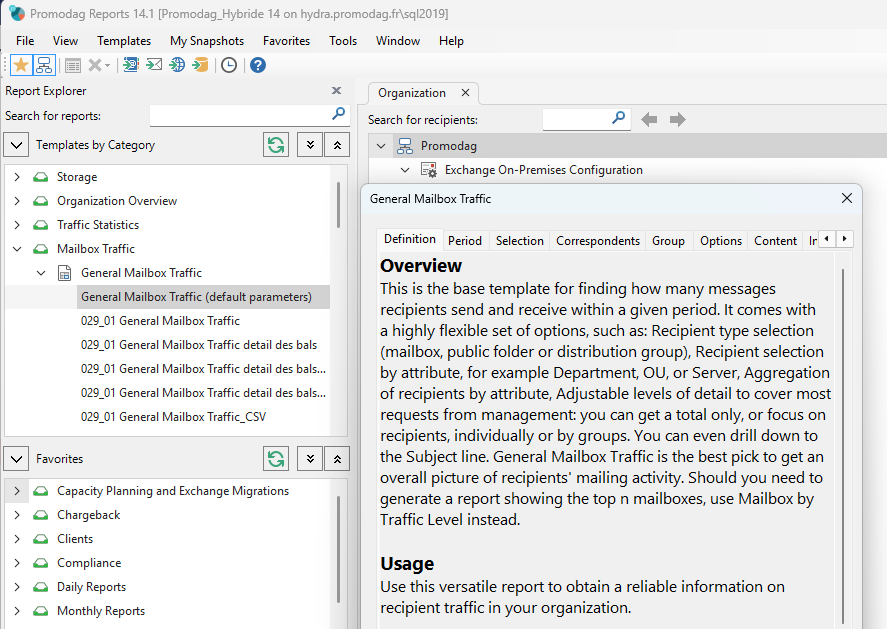The width and height of the screenshot is (887, 629).
Task: Refresh the Templates by Category list
Action: pos(275,145)
